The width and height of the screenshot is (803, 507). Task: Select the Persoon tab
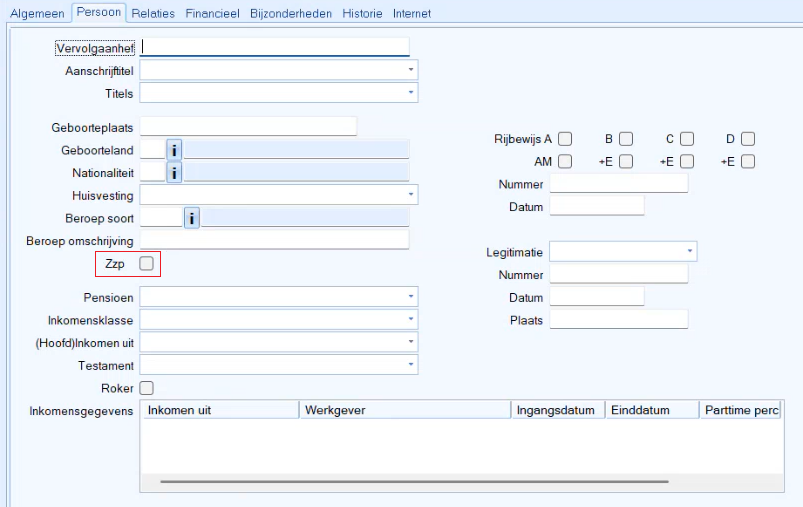pyautogui.click(x=99, y=12)
